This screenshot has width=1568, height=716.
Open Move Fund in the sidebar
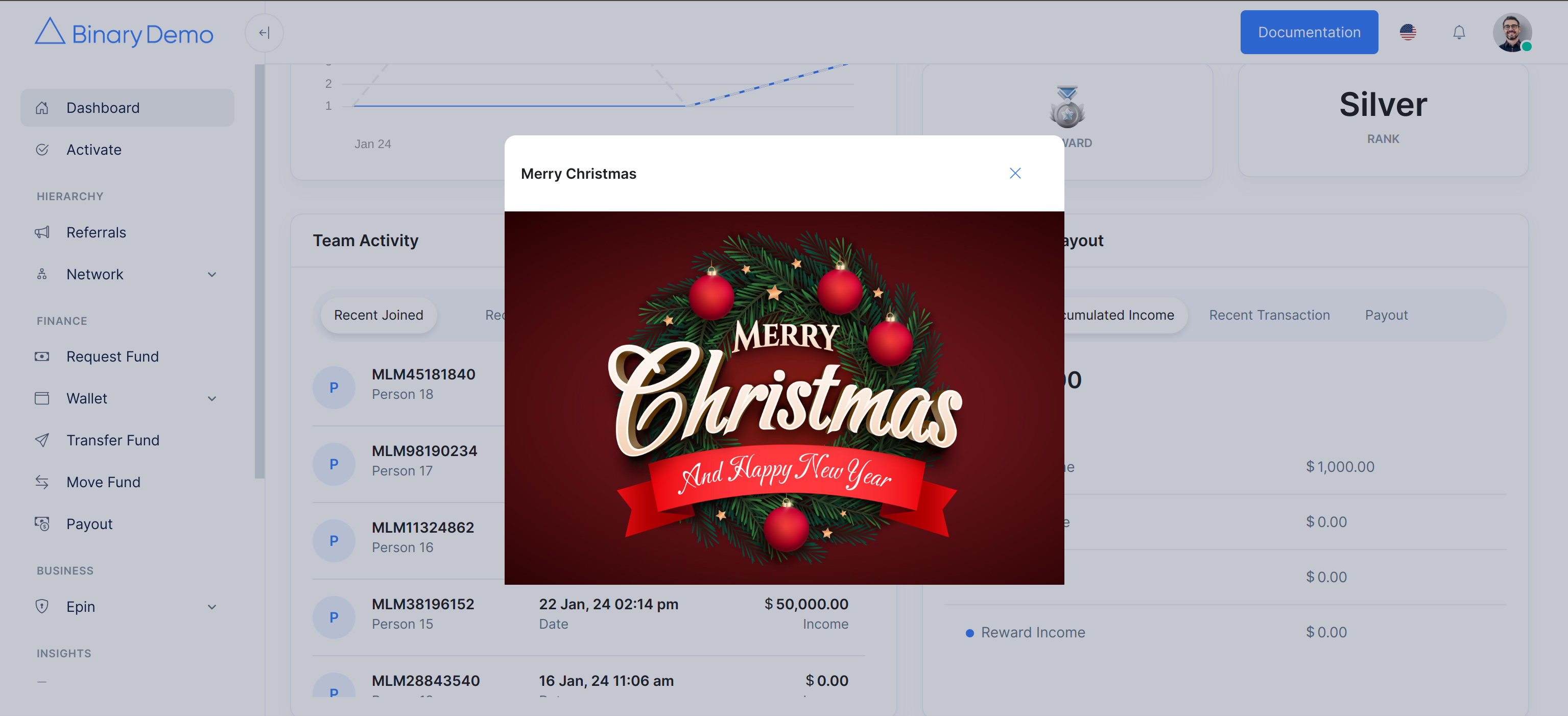103,482
